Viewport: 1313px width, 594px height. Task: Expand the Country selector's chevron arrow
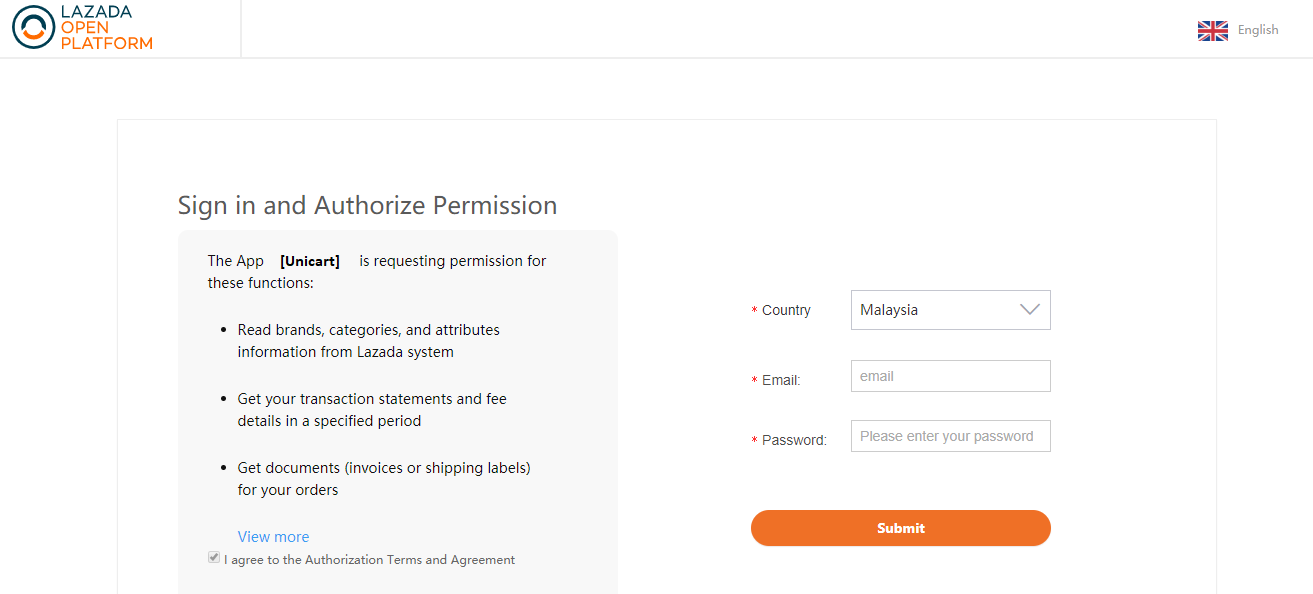[x=1030, y=310]
